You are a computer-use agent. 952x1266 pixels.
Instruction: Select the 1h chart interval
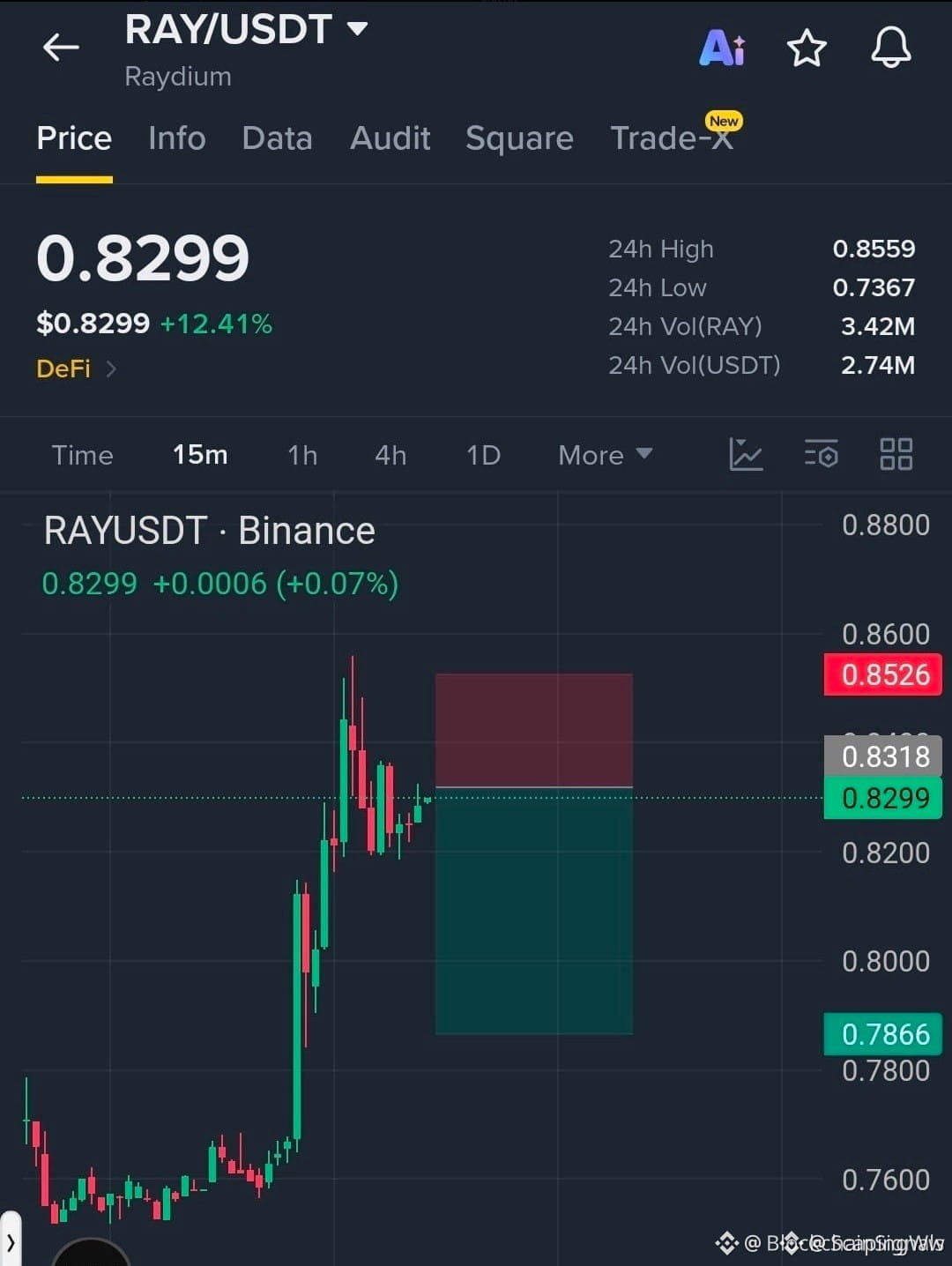pyautogui.click(x=302, y=455)
